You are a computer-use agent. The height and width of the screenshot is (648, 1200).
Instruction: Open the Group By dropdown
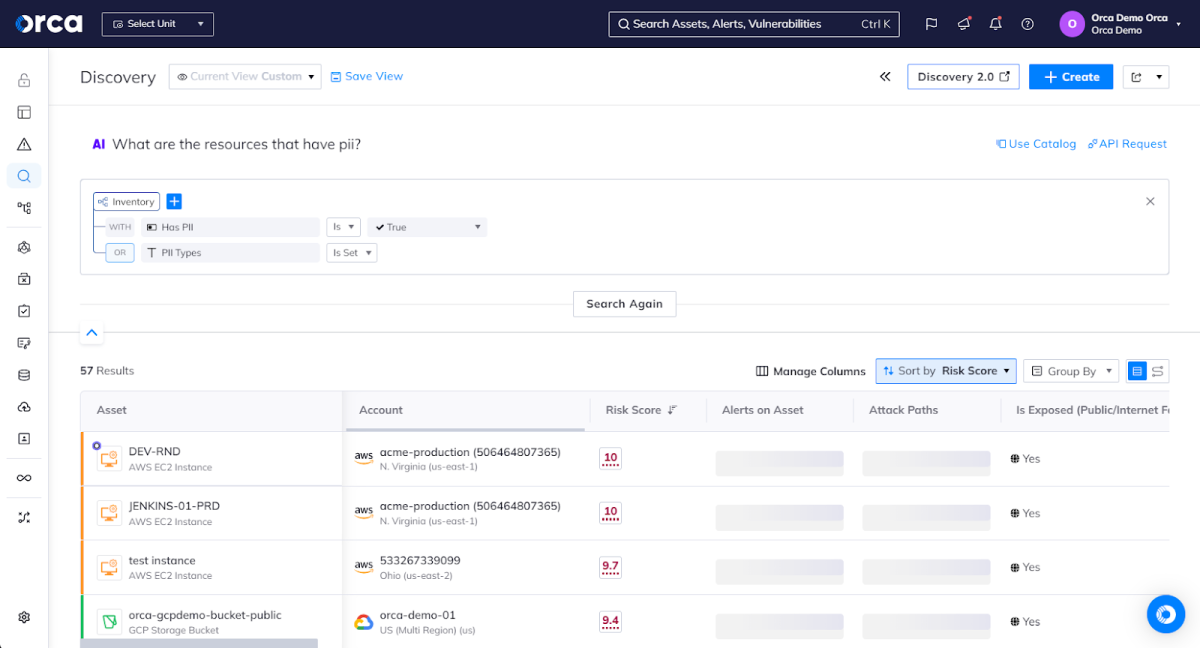click(1071, 371)
